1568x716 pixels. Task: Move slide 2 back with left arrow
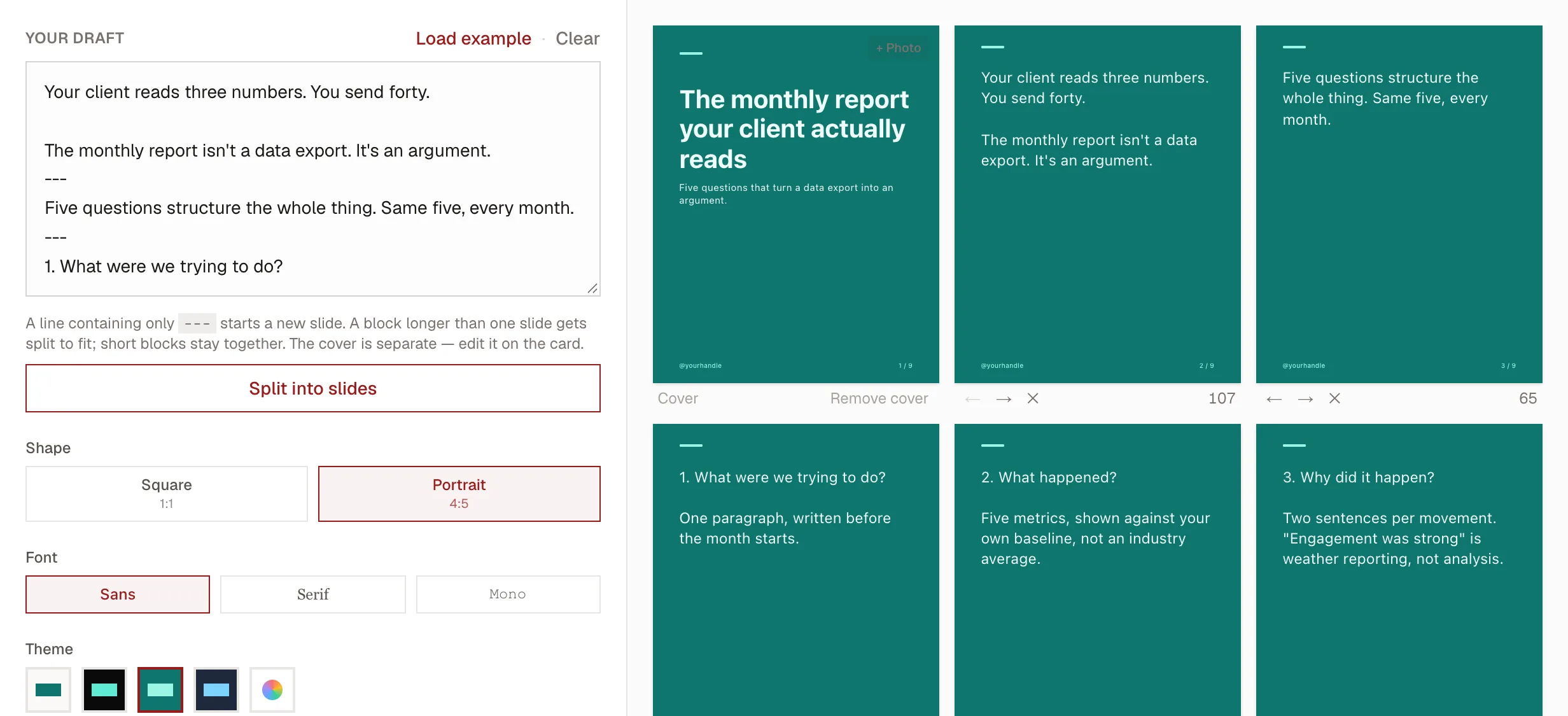(972, 399)
